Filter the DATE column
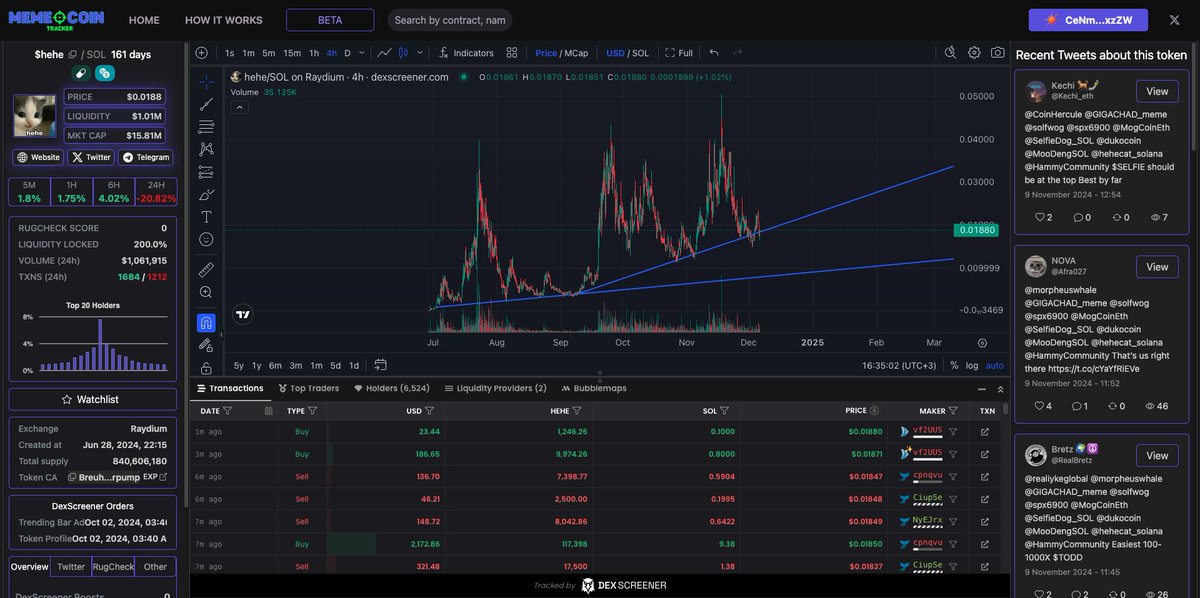 (x=228, y=410)
